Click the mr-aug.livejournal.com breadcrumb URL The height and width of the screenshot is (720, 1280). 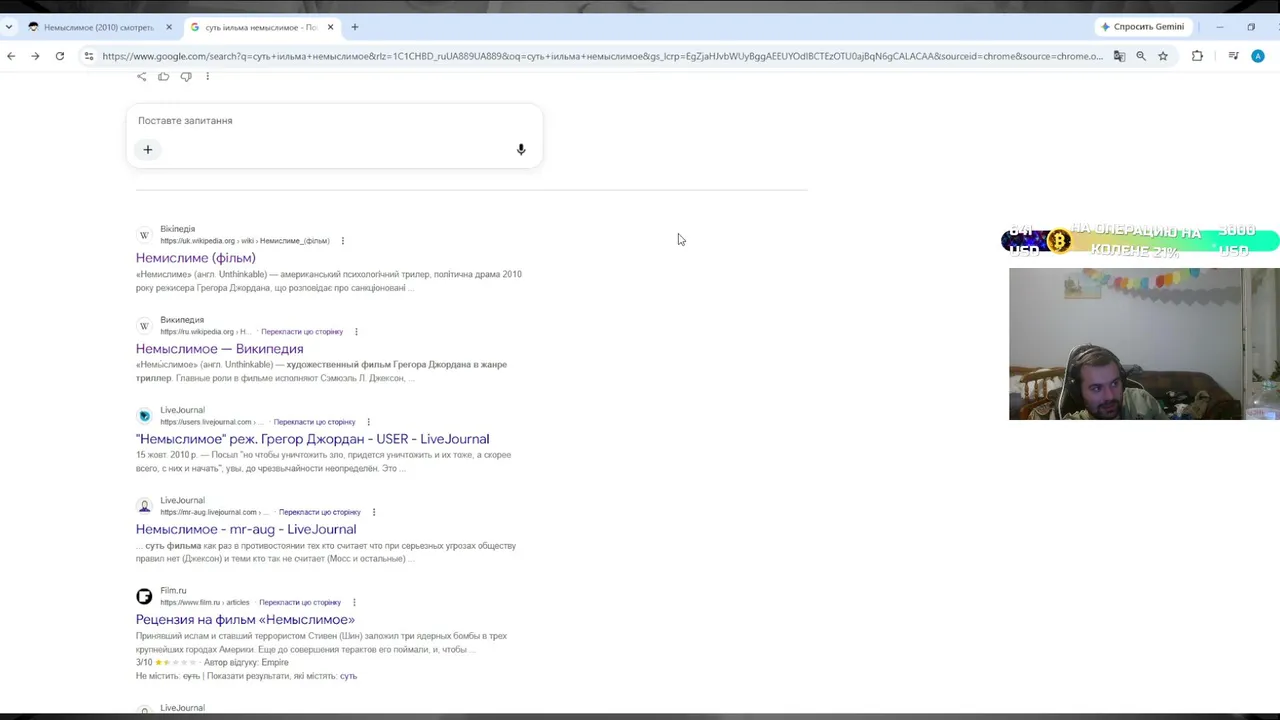coord(214,512)
